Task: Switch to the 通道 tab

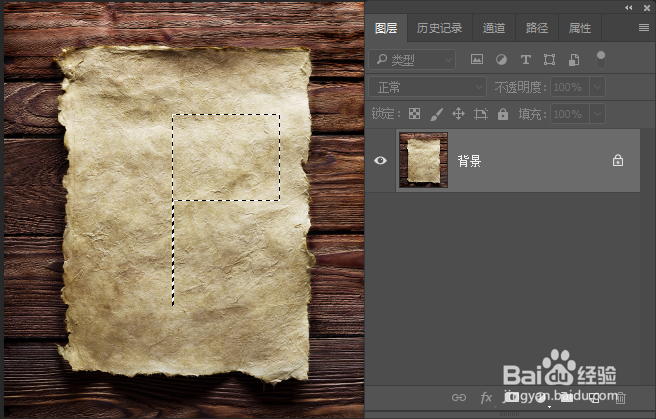Action: coord(494,28)
